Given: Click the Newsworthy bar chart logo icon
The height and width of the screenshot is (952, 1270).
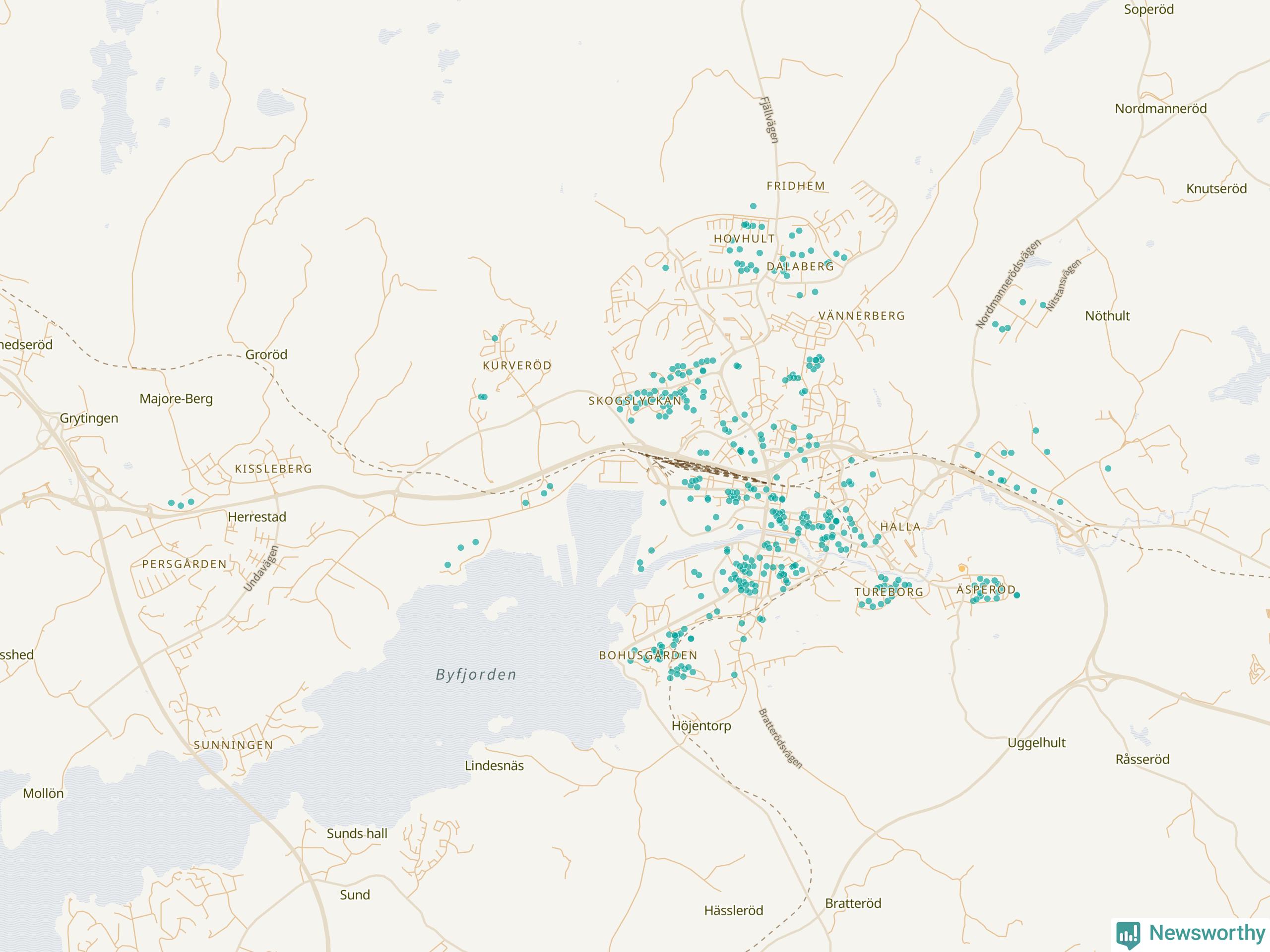Looking at the screenshot, I should (1128, 934).
